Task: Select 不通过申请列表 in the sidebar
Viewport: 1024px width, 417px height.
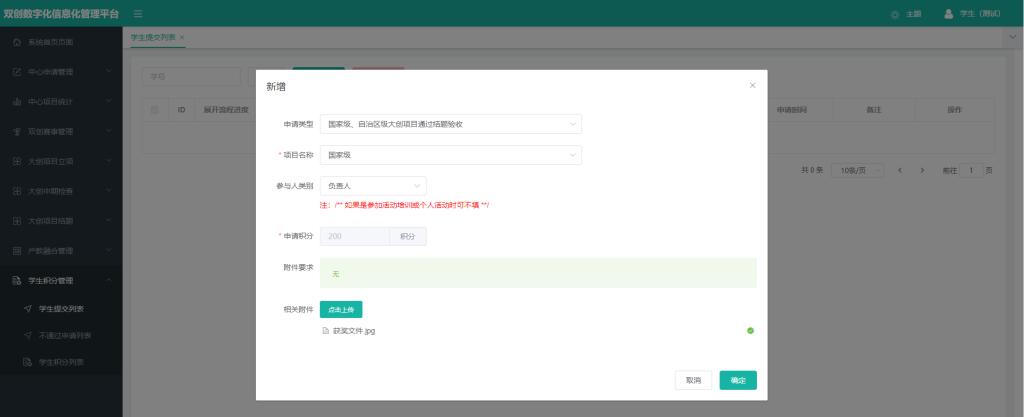Action: 65,335
